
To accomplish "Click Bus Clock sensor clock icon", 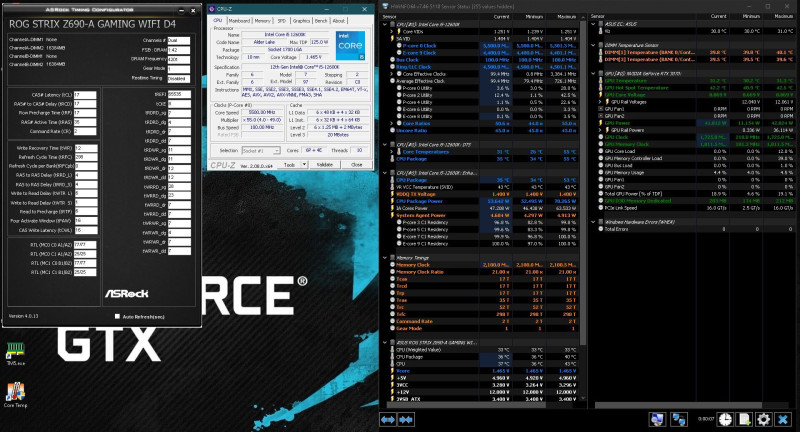I will coord(392,60).
